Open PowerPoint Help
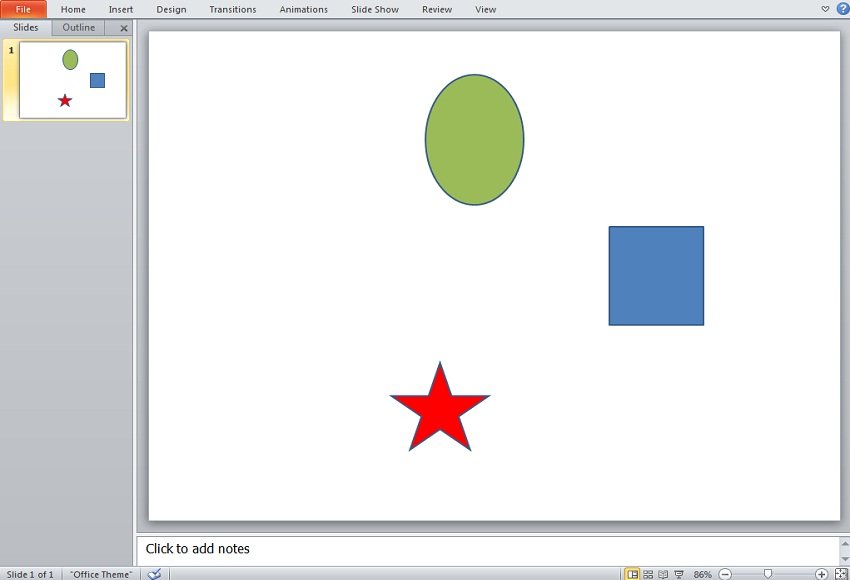 pyautogui.click(x=841, y=9)
